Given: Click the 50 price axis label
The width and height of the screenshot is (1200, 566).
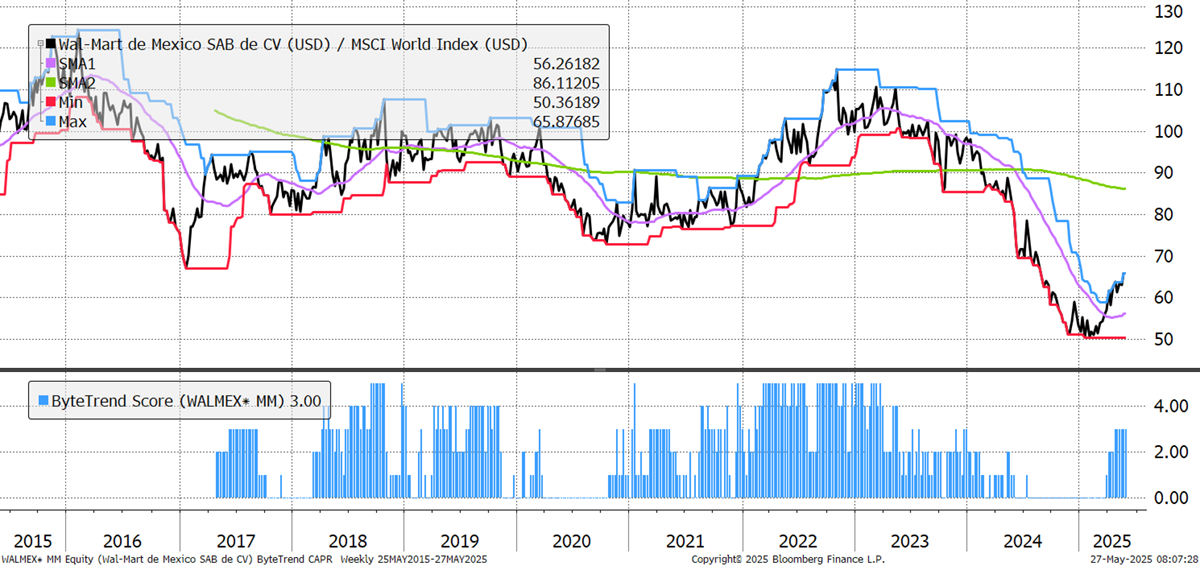Looking at the screenshot, I should (1166, 340).
